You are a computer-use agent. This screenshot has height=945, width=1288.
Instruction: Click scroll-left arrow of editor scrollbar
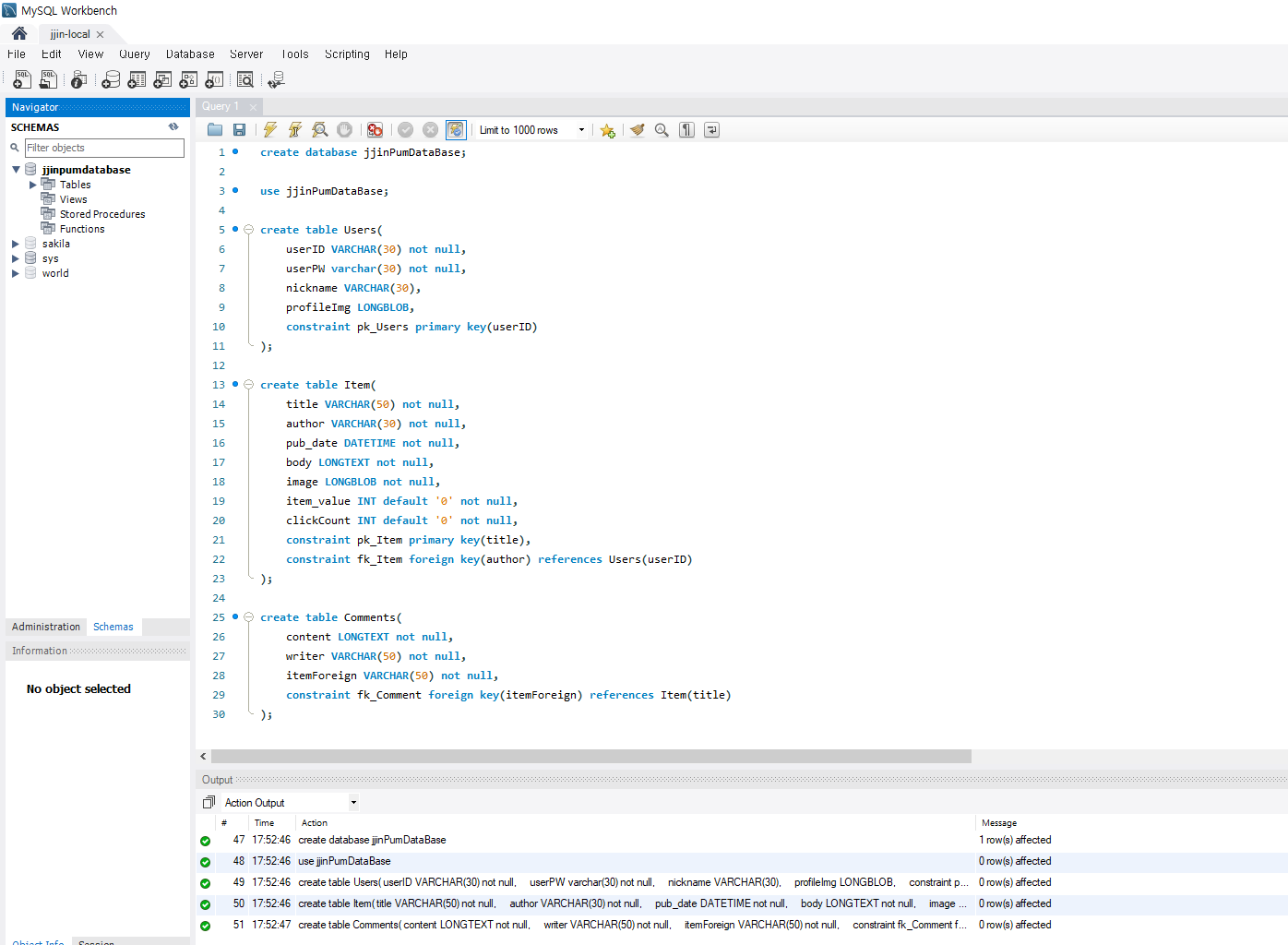[x=203, y=757]
